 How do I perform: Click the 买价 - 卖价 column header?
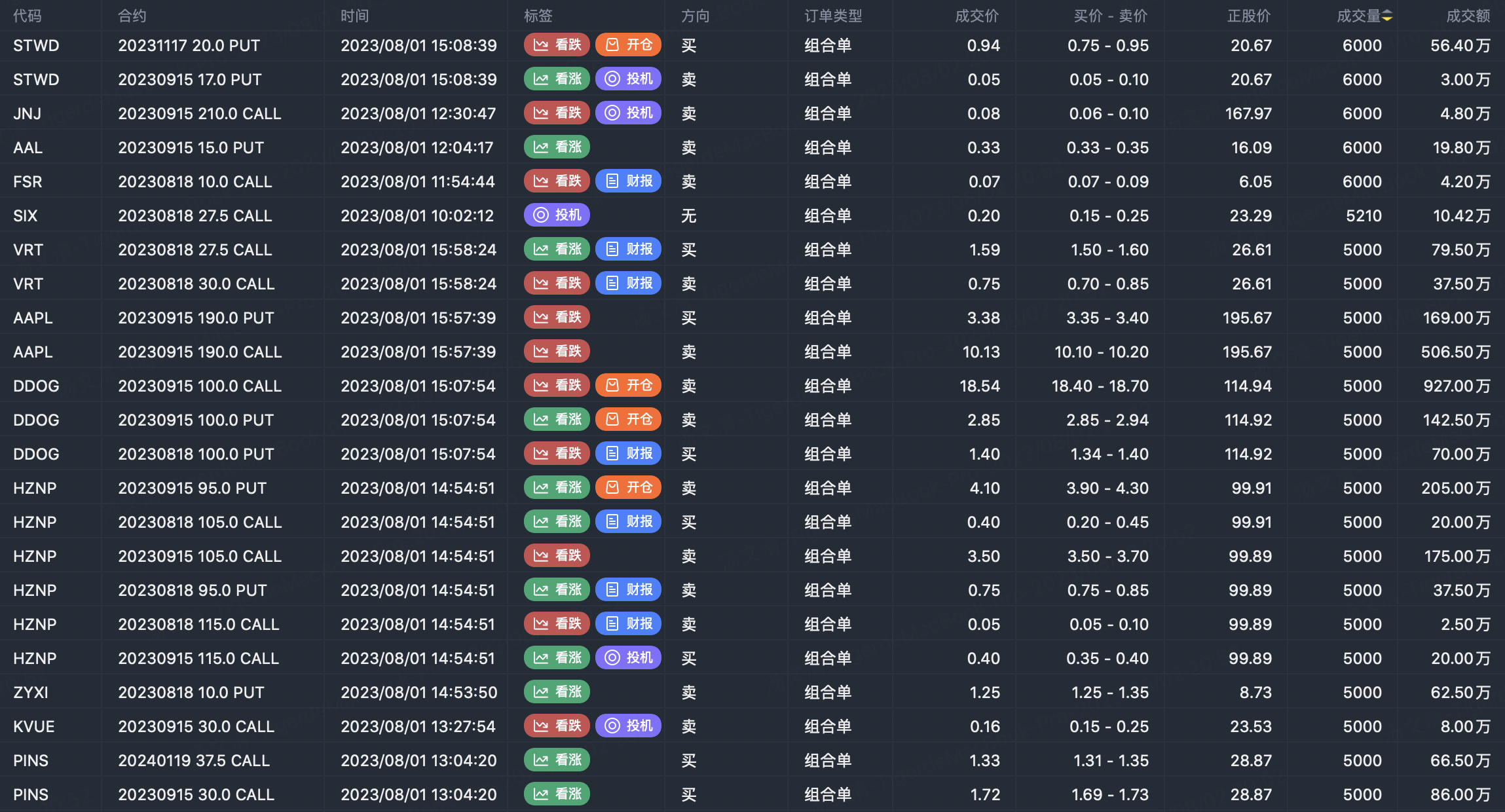1110,16
